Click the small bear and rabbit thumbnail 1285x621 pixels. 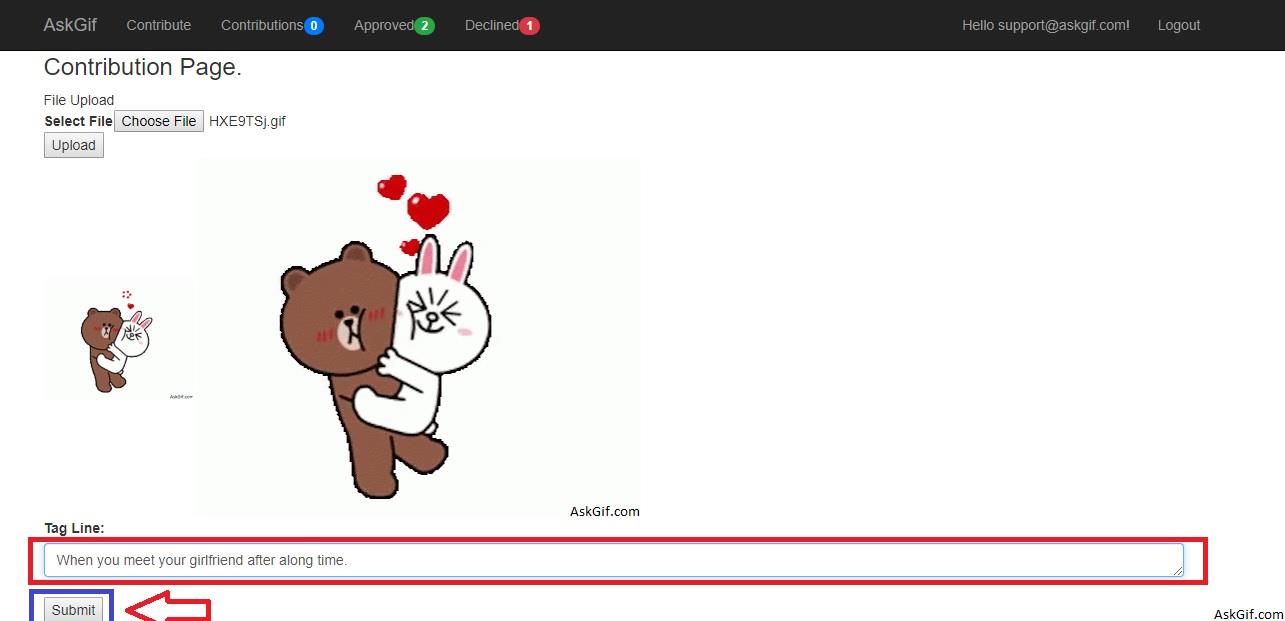[x=119, y=340]
